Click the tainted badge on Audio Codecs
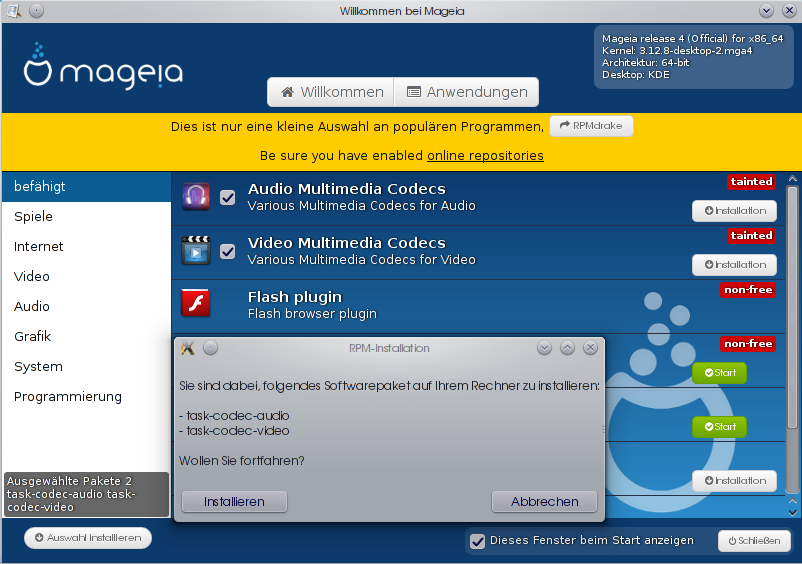This screenshot has height=564, width=802. click(751, 182)
